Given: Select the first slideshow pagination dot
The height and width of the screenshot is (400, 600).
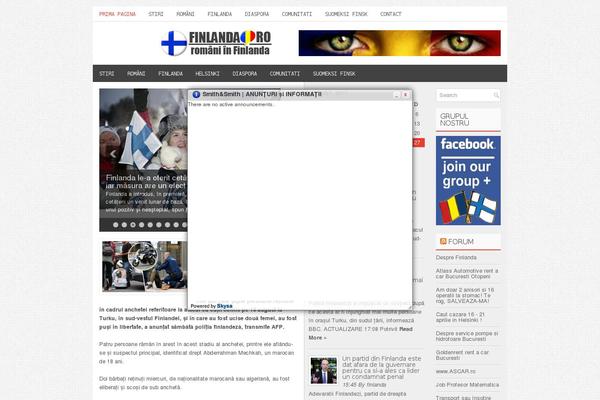Looking at the screenshot, I should (x=116, y=225).
